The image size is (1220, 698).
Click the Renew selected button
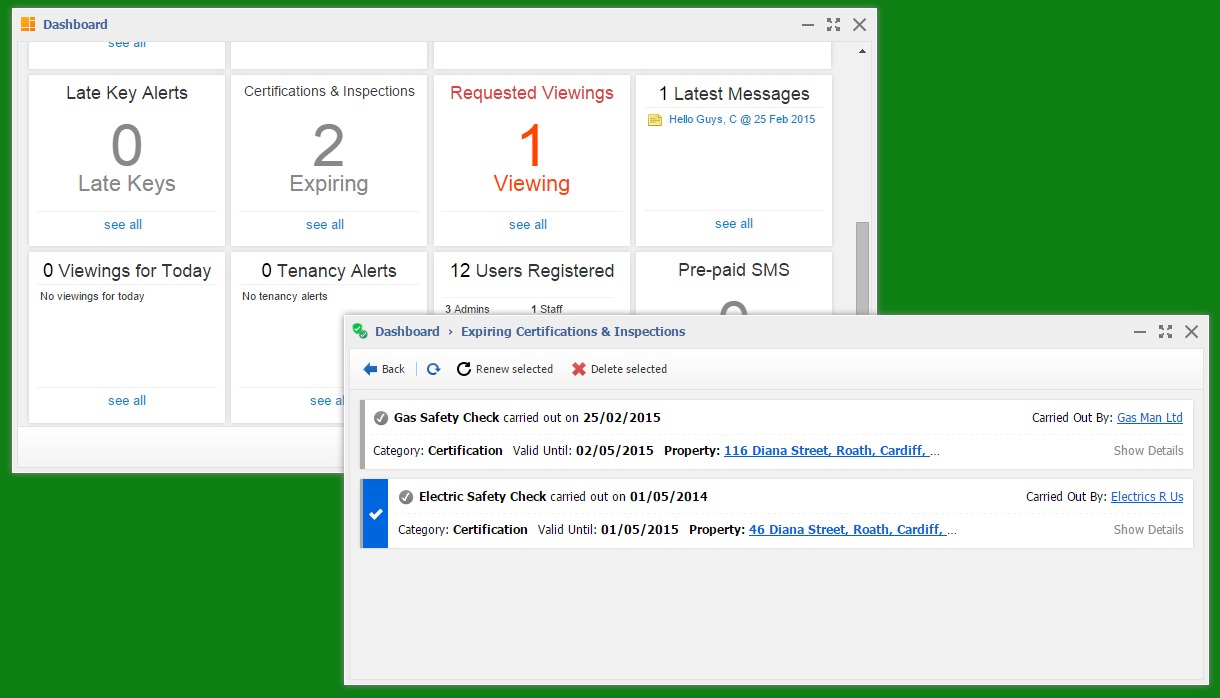click(505, 369)
